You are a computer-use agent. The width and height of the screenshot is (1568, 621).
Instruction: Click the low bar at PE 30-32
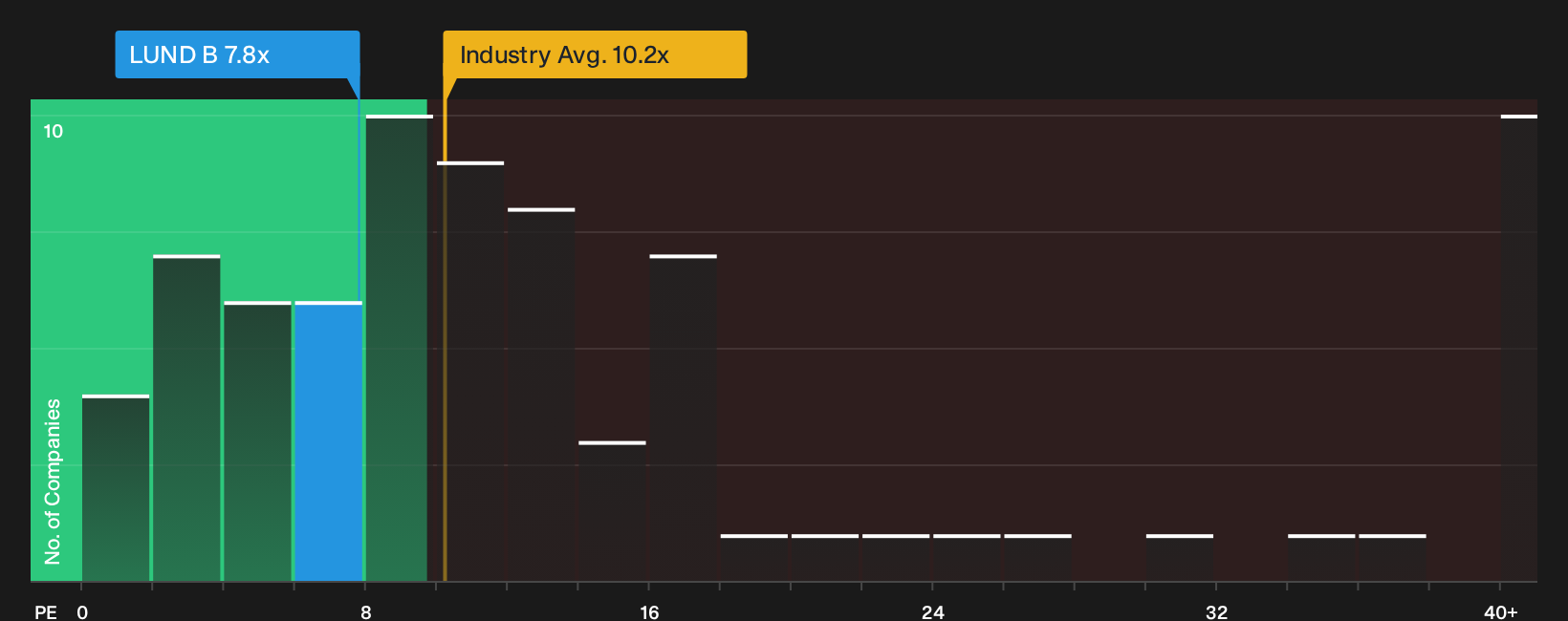tap(1180, 558)
